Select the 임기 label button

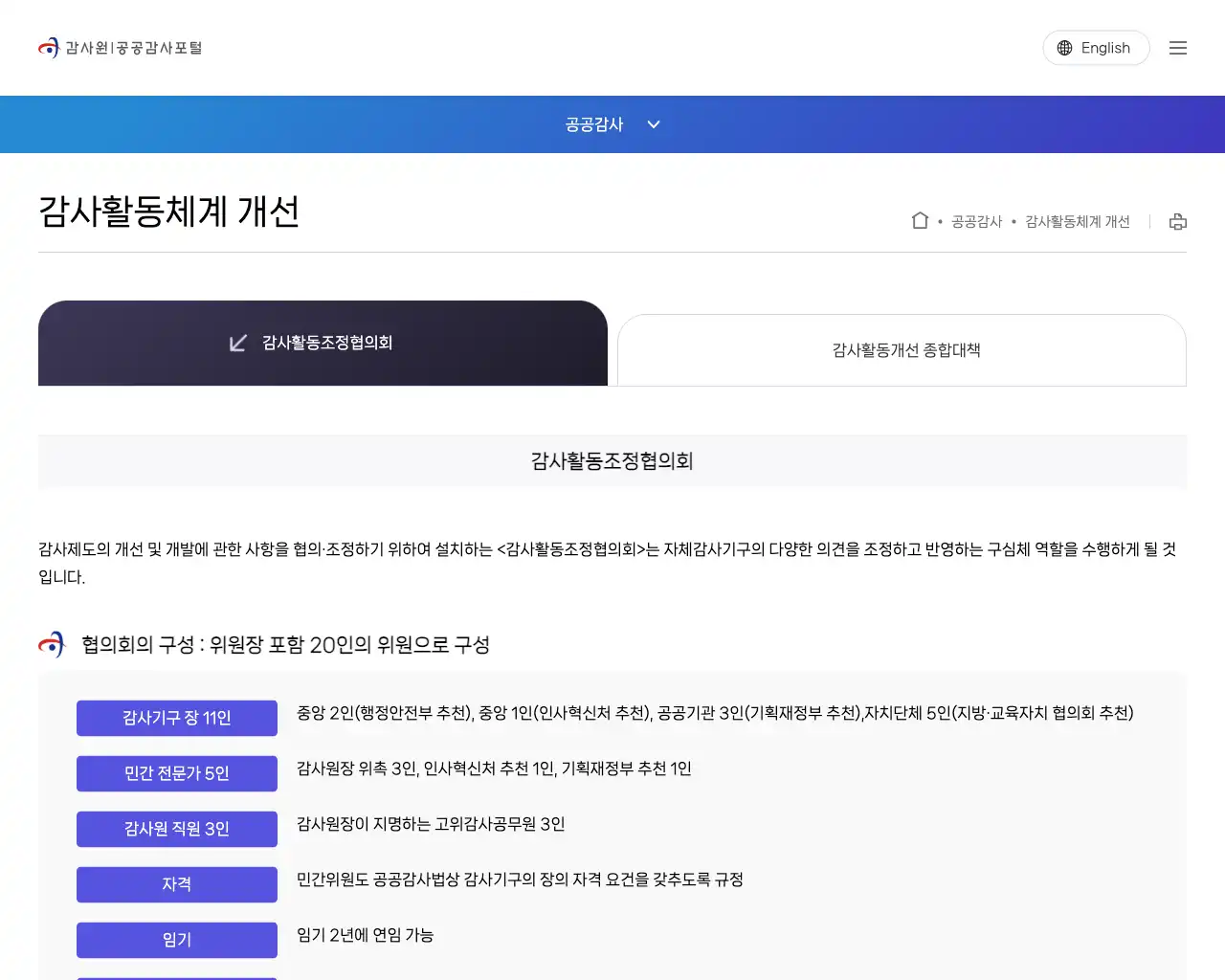point(176,940)
